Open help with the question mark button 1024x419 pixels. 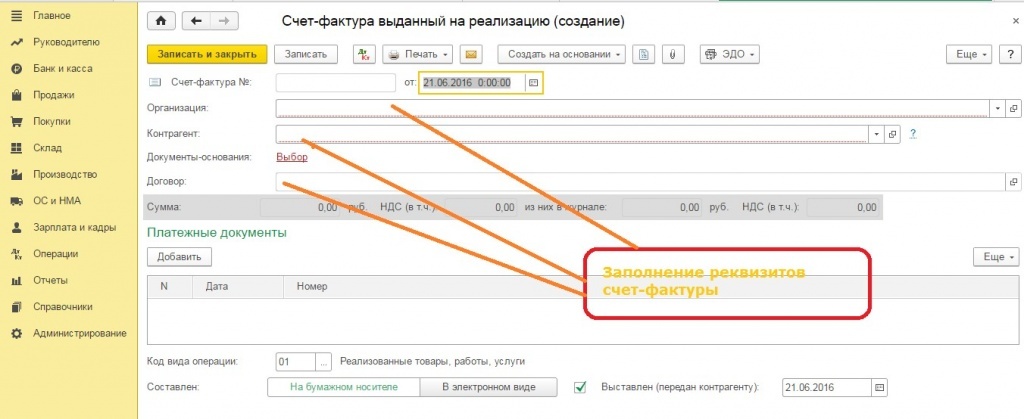pyautogui.click(x=1010, y=54)
